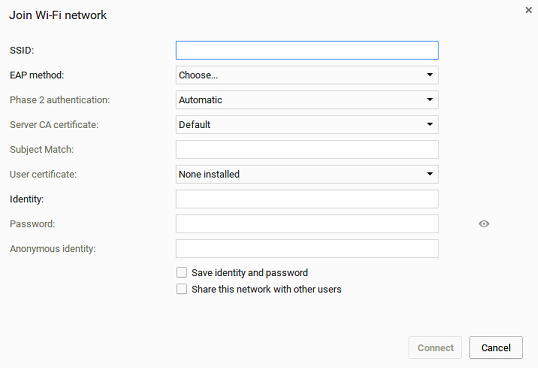
Task: Show password using the eye icon
Action: (x=484, y=224)
